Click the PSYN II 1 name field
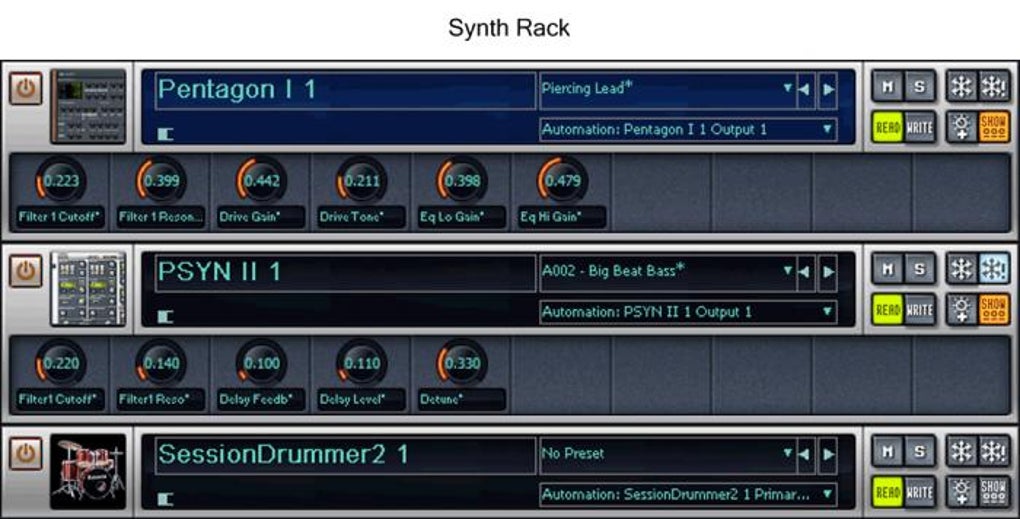 [345, 273]
